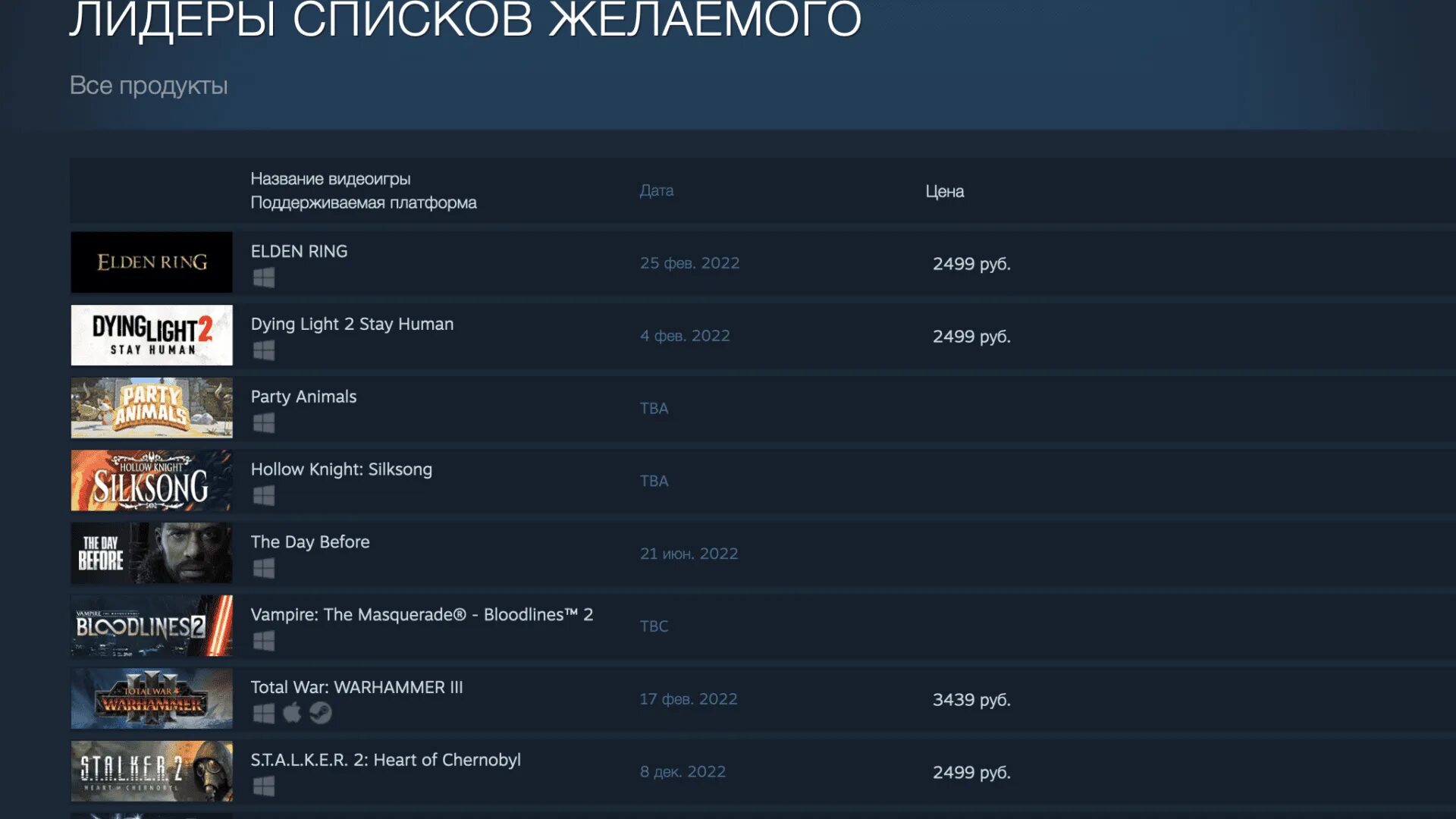
Task: Open the Silksong cover thumbnail
Action: (x=152, y=481)
